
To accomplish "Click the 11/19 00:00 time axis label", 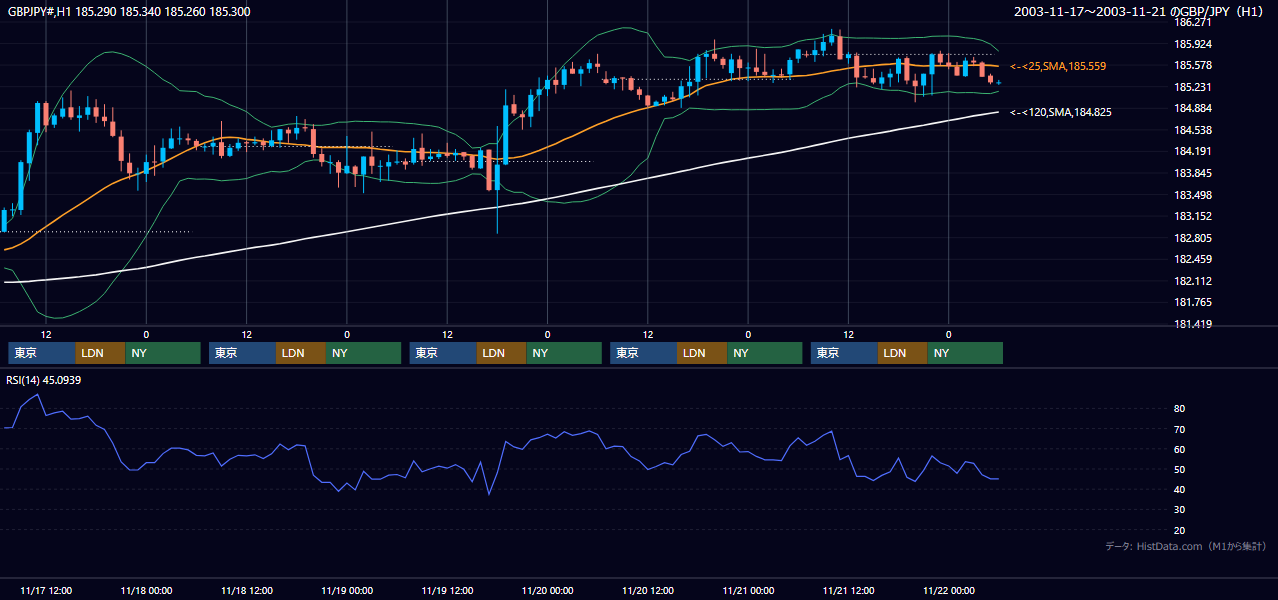I will coord(347,591).
